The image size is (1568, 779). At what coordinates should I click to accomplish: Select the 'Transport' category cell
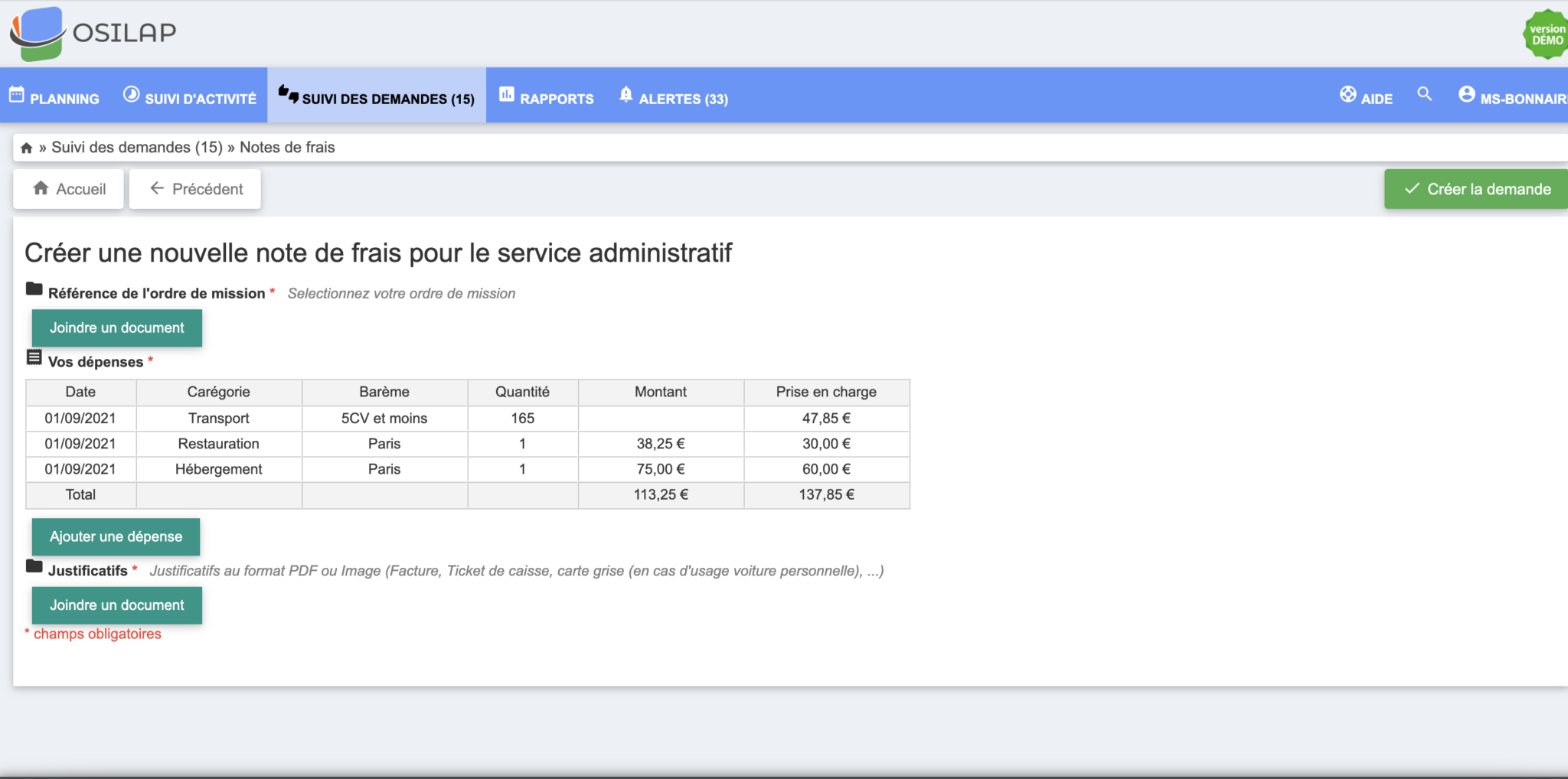pyautogui.click(x=219, y=419)
